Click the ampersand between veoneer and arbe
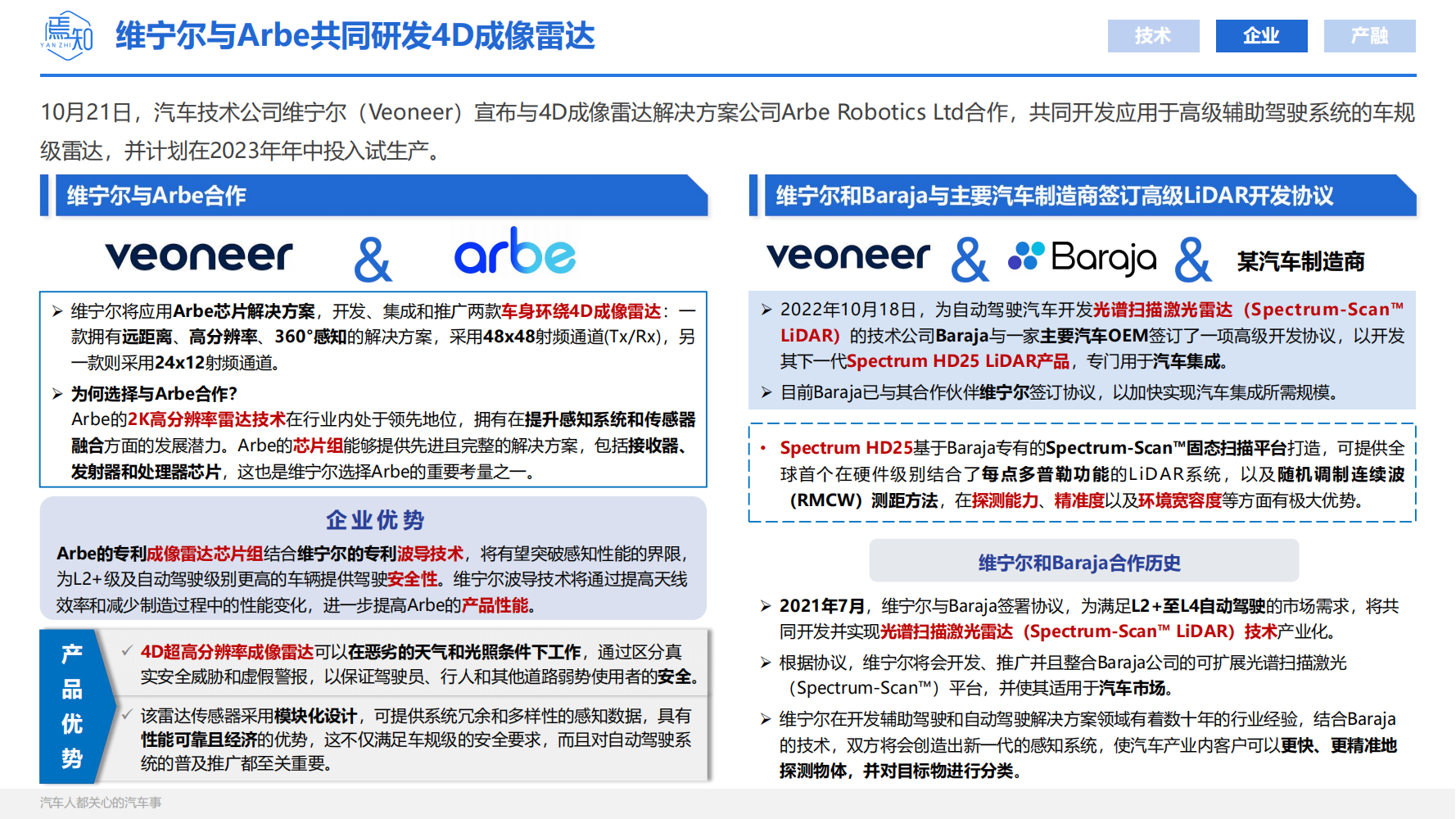This screenshot has height=819, width=1456. [x=373, y=260]
